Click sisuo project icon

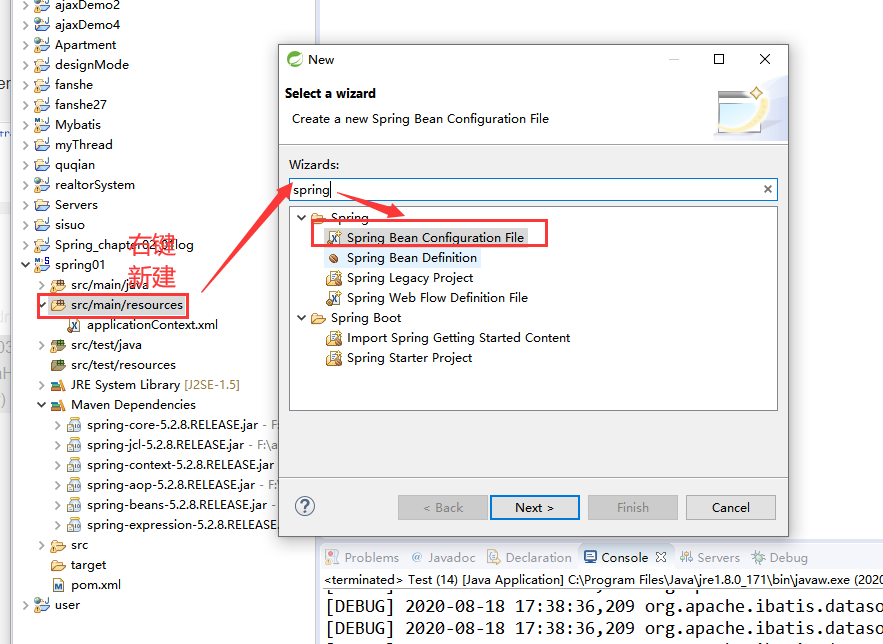coord(42,225)
